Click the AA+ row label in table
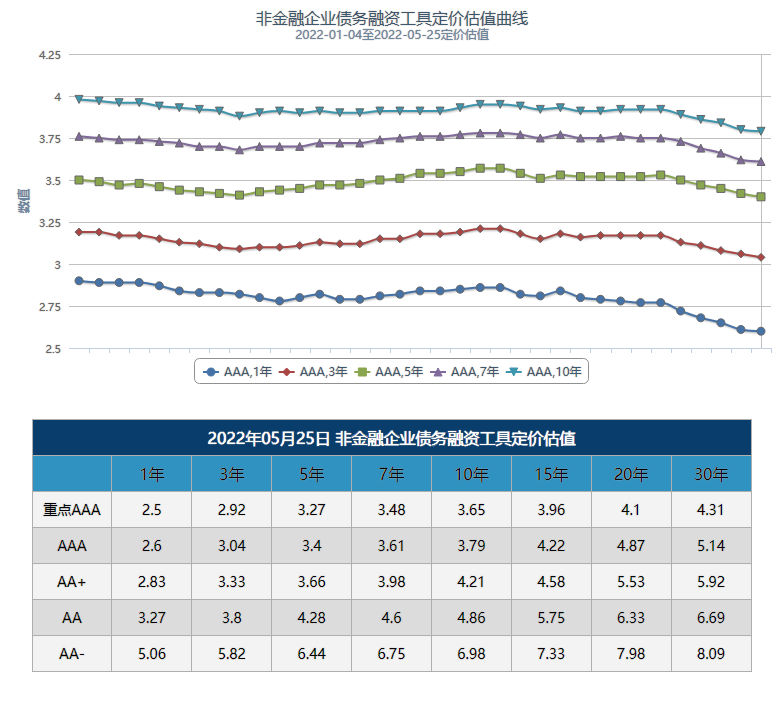Image resolution: width=778 pixels, height=704 pixels. pos(72,582)
